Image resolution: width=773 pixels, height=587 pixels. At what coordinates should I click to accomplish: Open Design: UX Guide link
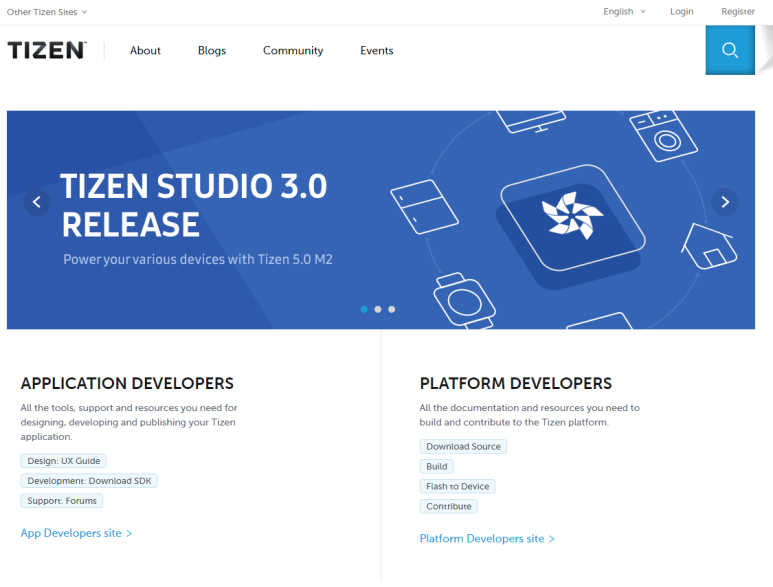[64, 461]
